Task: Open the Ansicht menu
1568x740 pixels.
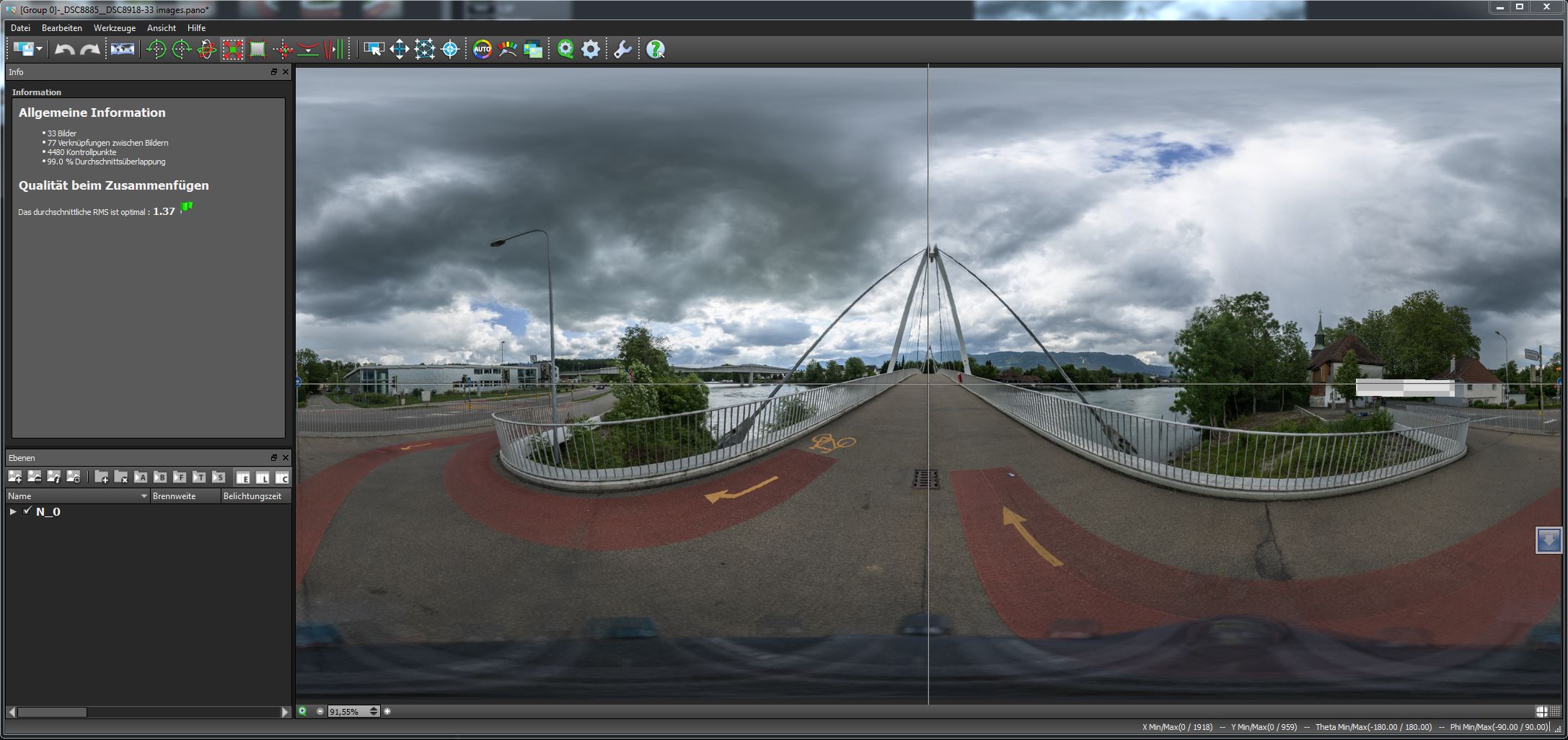Action: pyautogui.click(x=161, y=28)
